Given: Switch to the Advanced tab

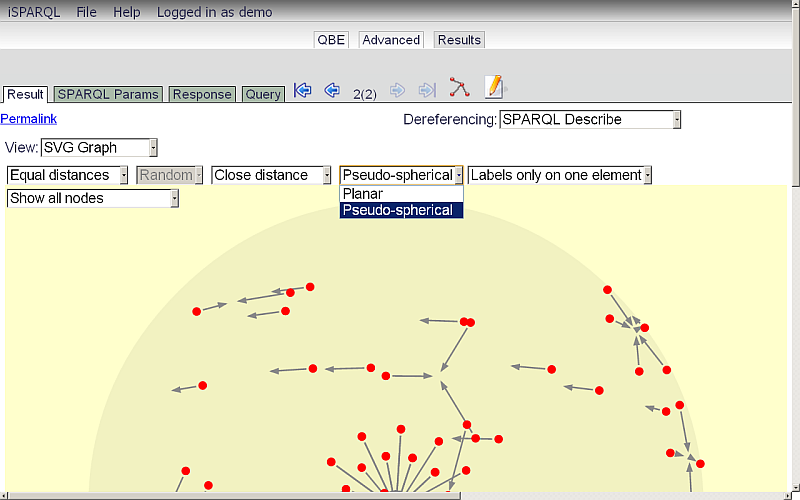Looking at the screenshot, I should click(391, 40).
